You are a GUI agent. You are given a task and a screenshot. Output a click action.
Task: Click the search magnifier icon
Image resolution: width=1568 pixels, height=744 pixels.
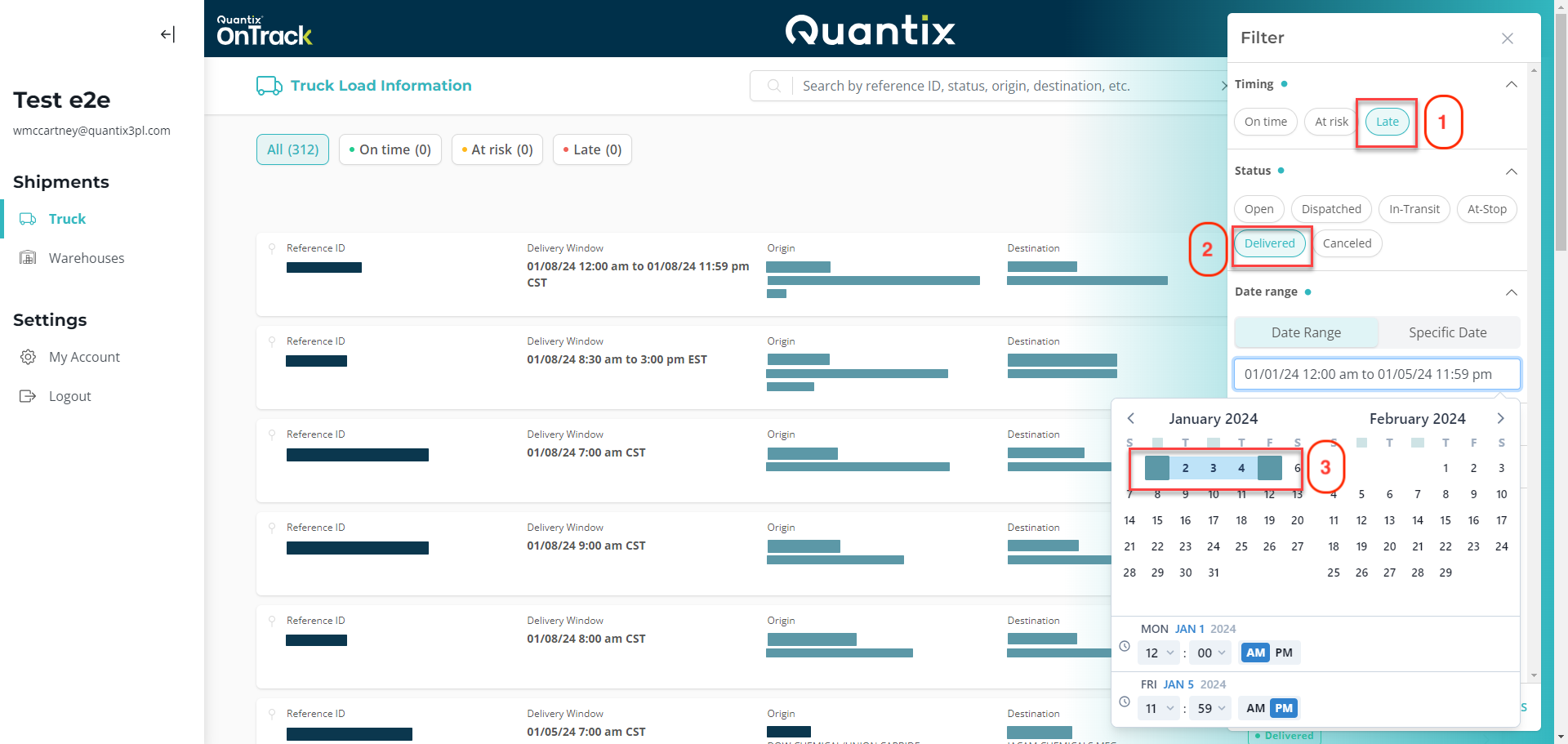[774, 86]
